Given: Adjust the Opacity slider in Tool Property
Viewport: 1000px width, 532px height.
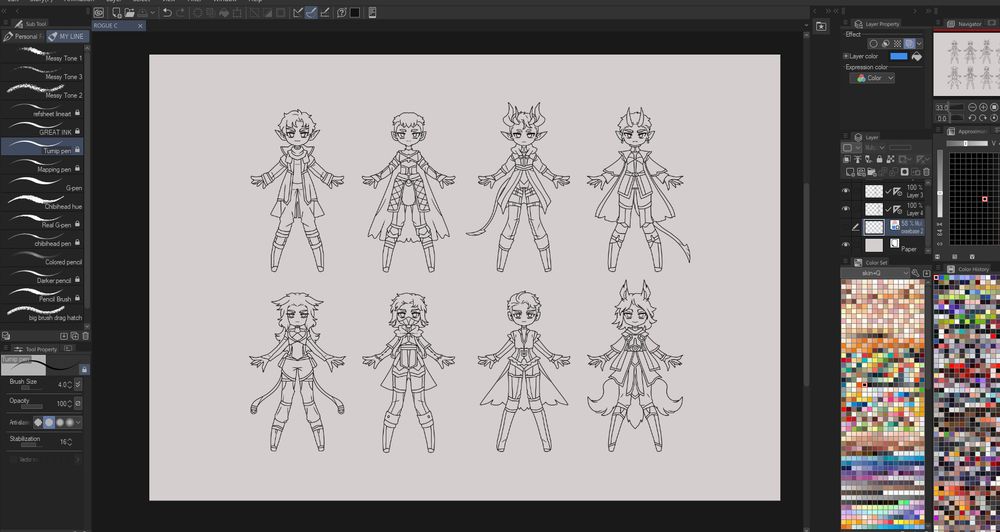Looking at the screenshot, I should click(x=32, y=406).
